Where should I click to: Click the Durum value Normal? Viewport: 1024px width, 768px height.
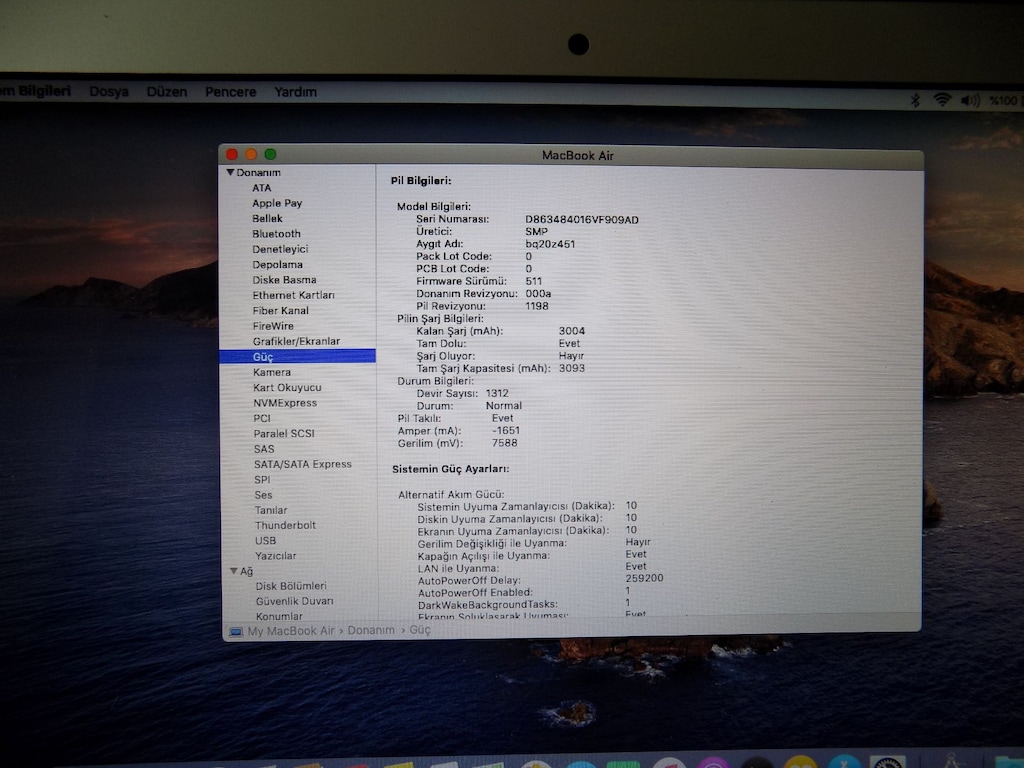504,406
